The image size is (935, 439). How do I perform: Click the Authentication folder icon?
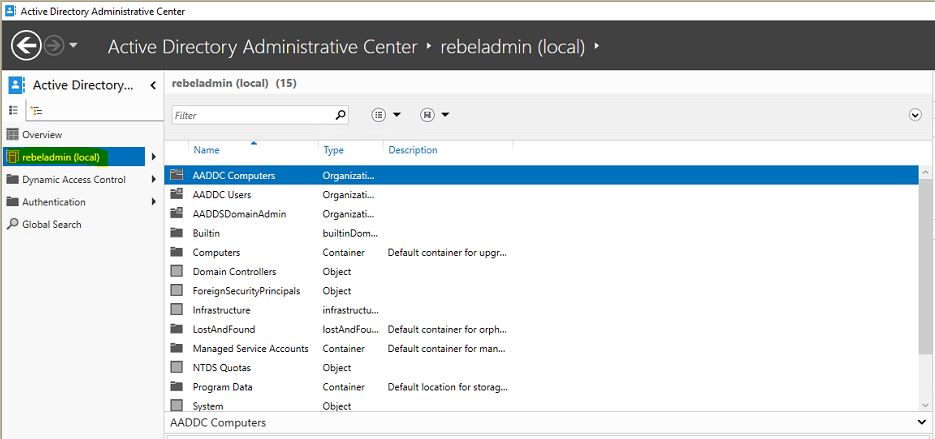point(13,202)
